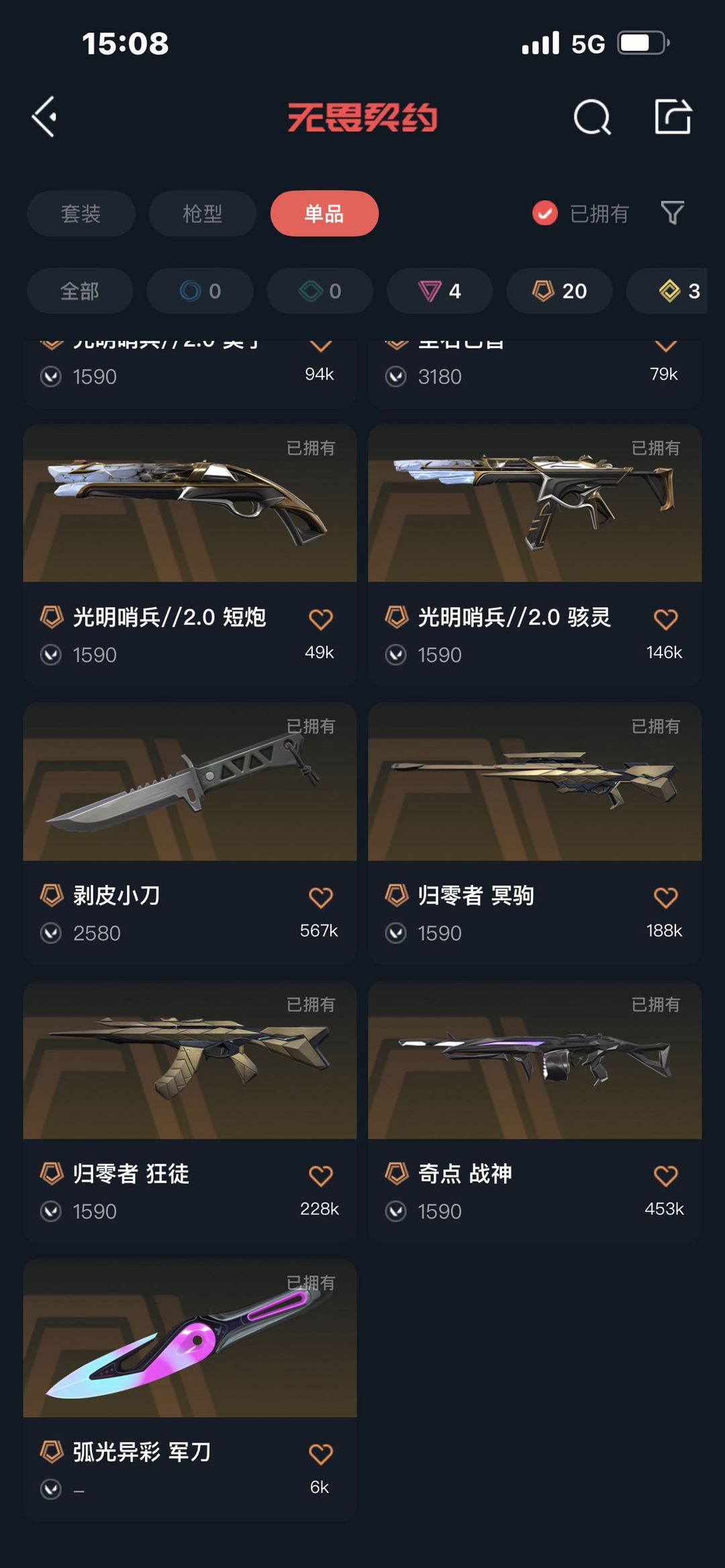Viewport: 725px width, 1568px height.
Task: Tap the back arrow icon
Action: (44, 117)
